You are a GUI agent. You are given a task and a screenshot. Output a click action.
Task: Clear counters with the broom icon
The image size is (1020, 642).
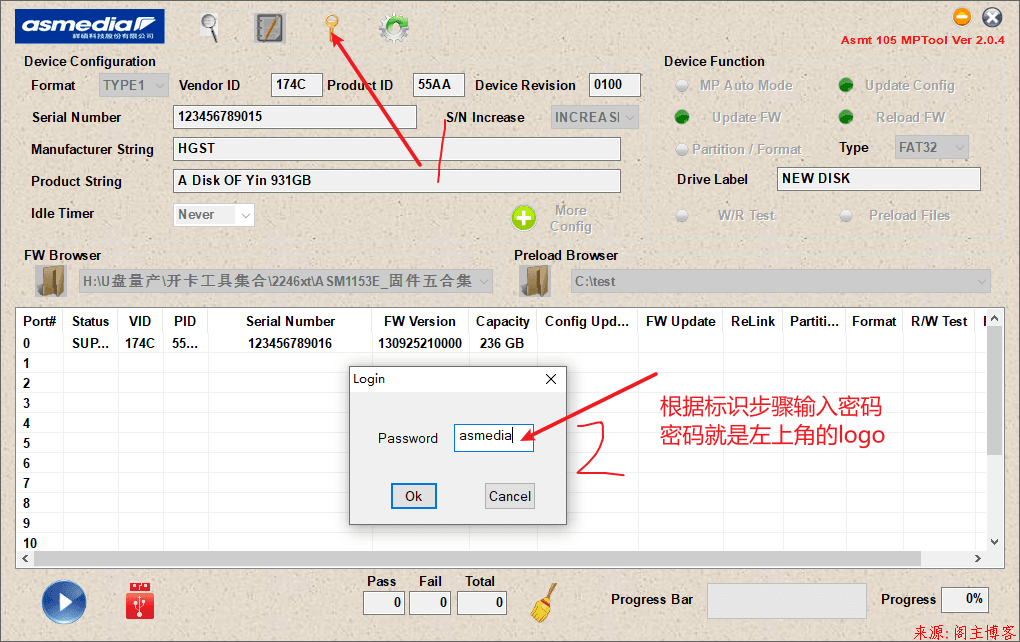[x=544, y=602]
